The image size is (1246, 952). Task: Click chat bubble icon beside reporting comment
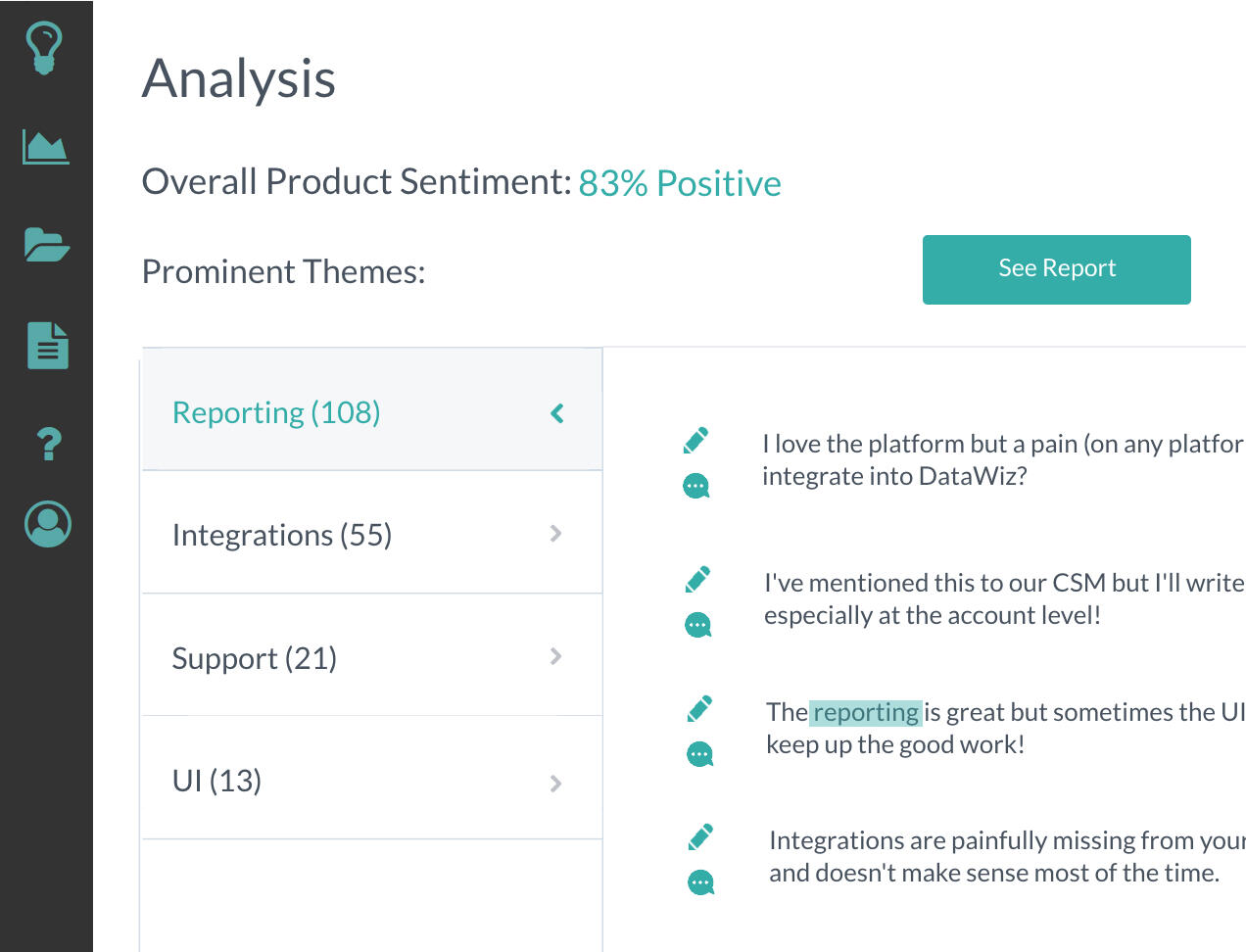tap(699, 754)
